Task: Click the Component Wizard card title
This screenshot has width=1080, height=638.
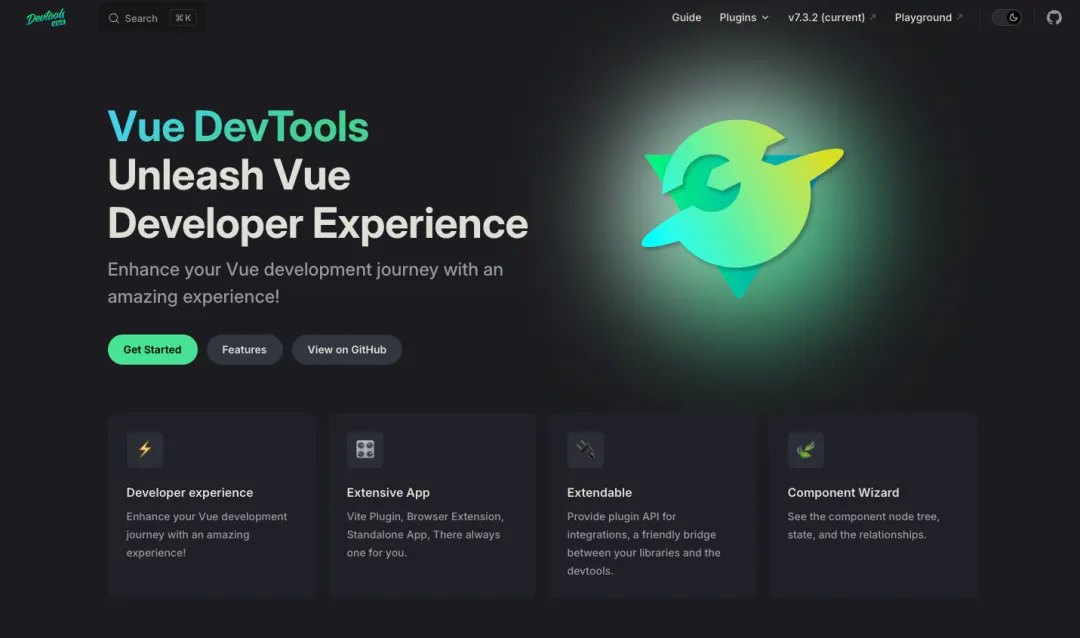Action: [843, 493]
